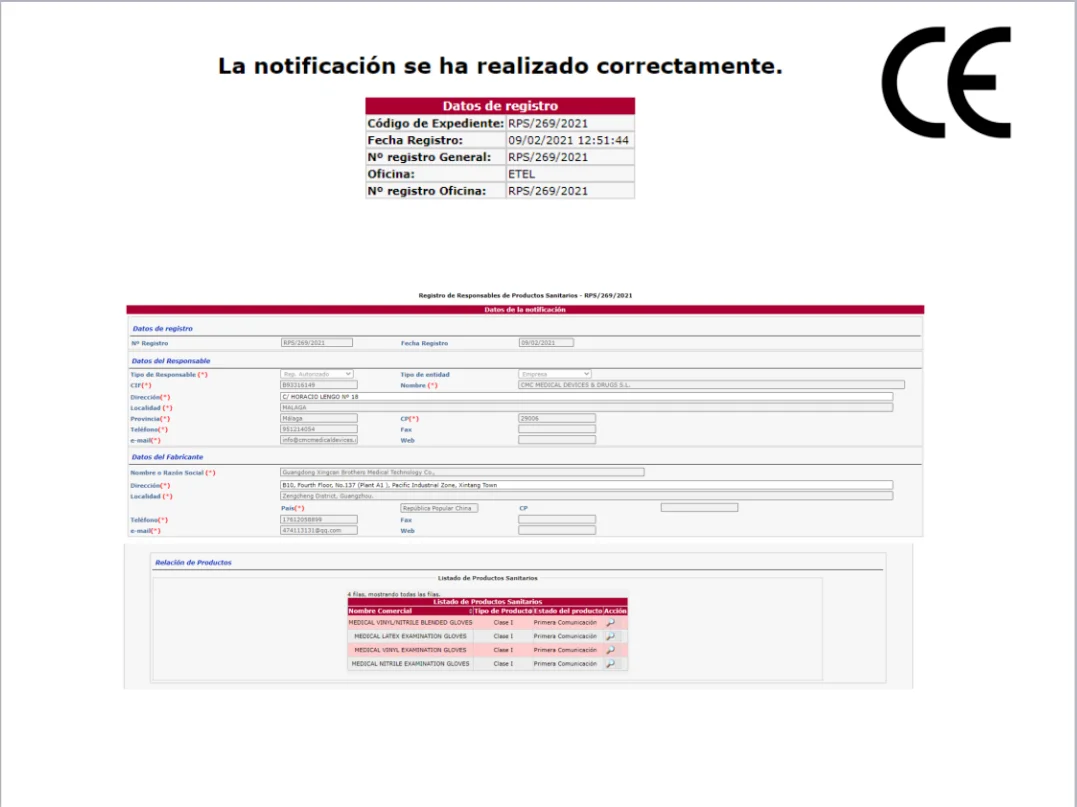The image size is (1077, 807).
Task: Focus the responsible's Dirección field
Action: [x=586, y=396]
